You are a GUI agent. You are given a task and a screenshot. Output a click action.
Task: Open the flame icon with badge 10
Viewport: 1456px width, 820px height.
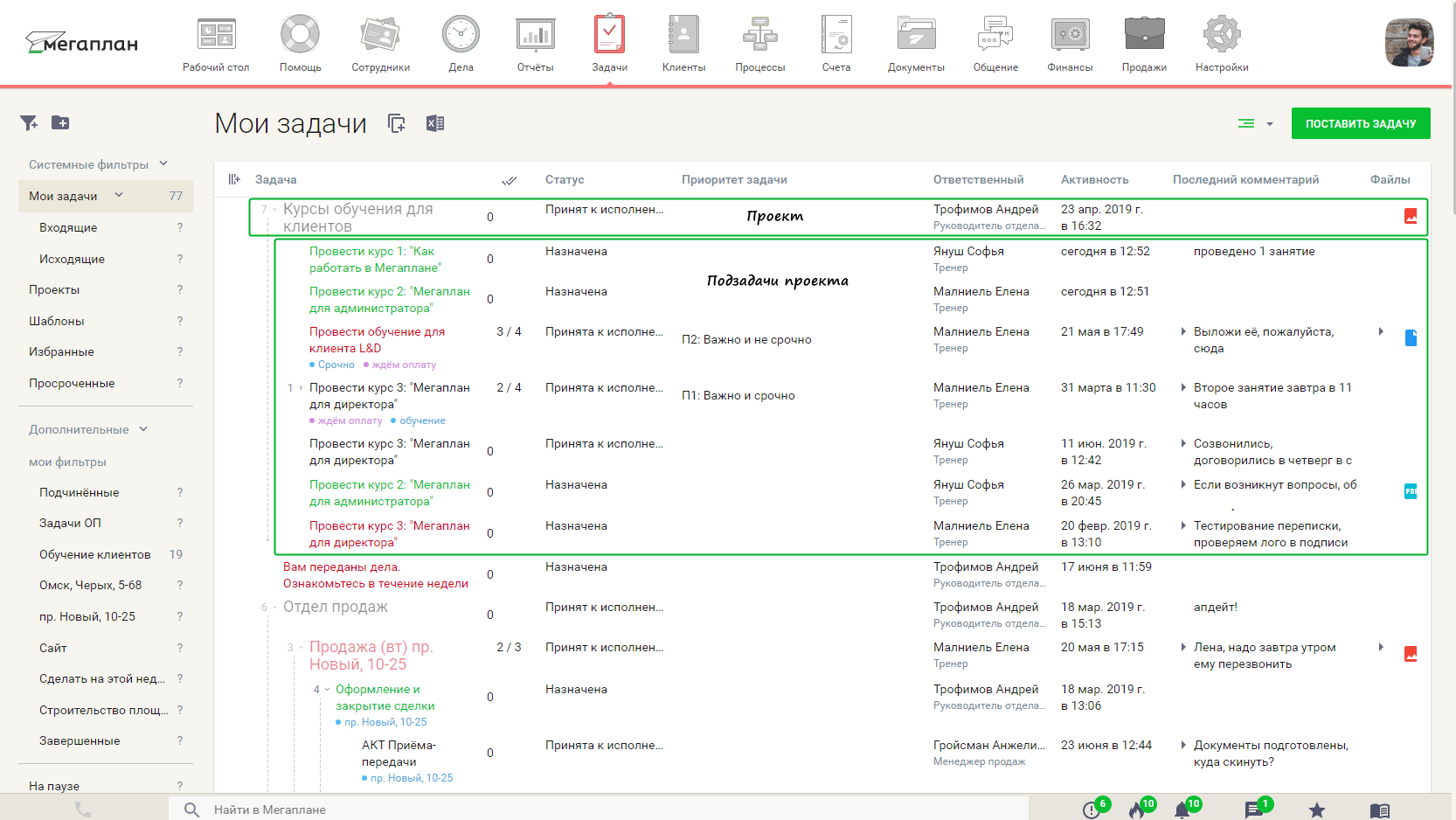click(x=1139, y=809)
